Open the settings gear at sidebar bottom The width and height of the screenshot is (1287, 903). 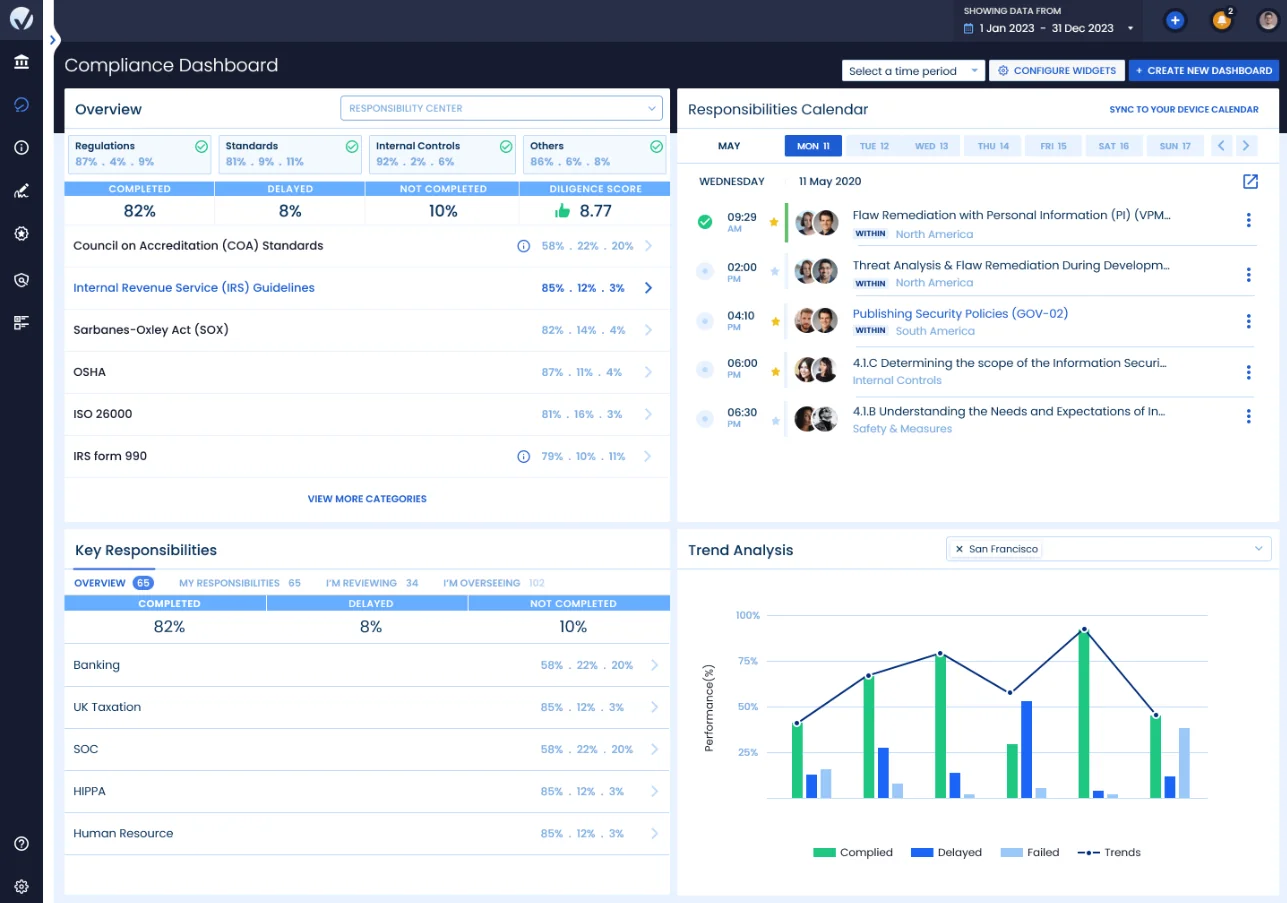point(21,886)
